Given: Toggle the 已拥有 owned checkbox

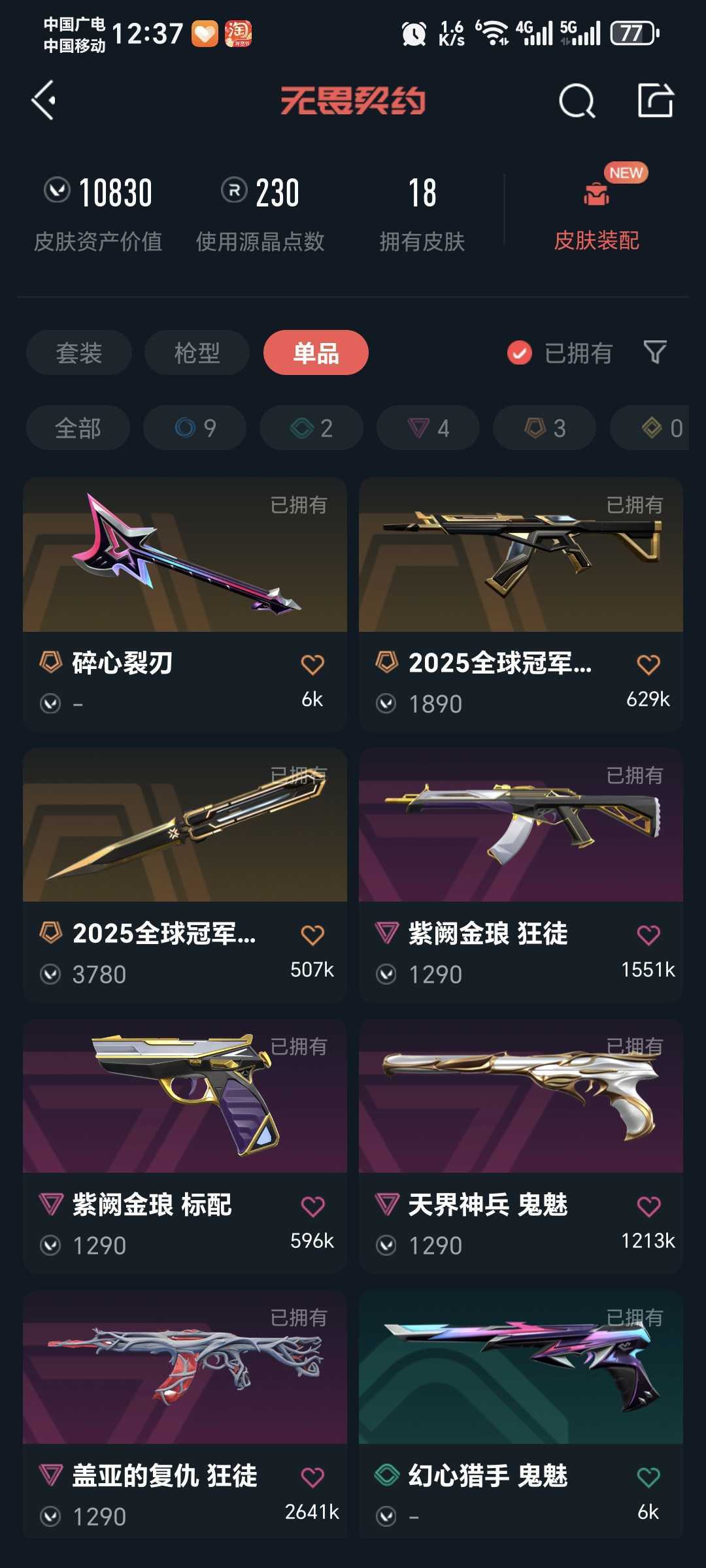Looking at the screenshot, I should click(520, 353).
